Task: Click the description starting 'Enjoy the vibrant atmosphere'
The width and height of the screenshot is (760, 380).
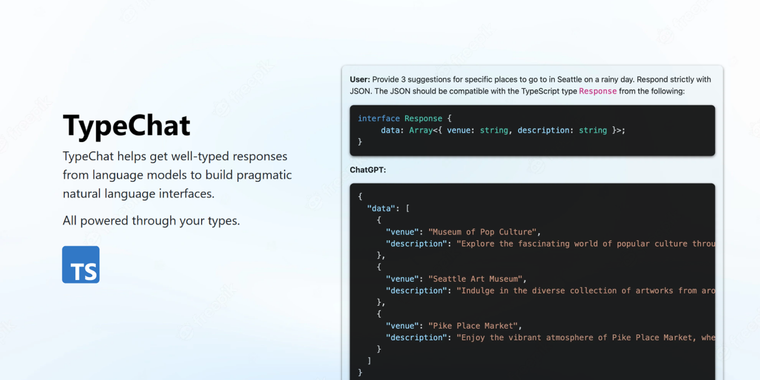Action: pyautogui.click(x=586, y=338)
